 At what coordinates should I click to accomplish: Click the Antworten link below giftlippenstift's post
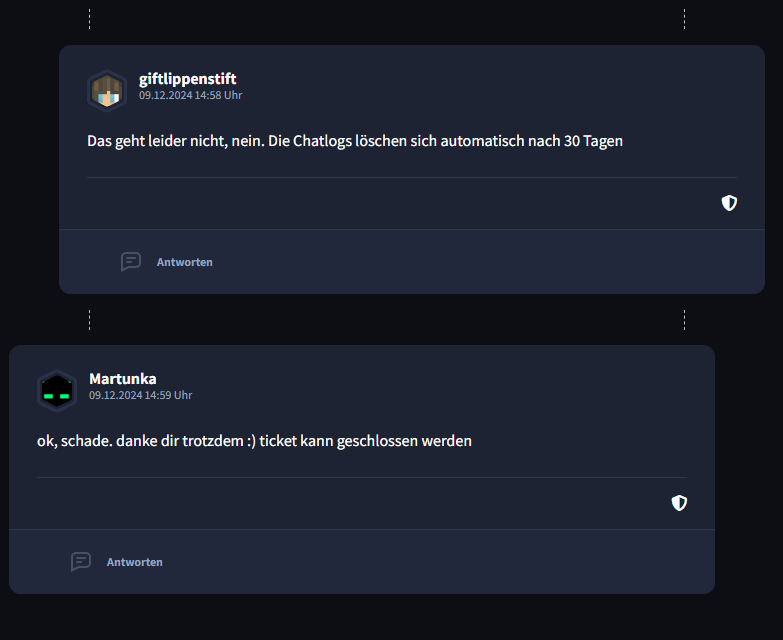(185, 262)
